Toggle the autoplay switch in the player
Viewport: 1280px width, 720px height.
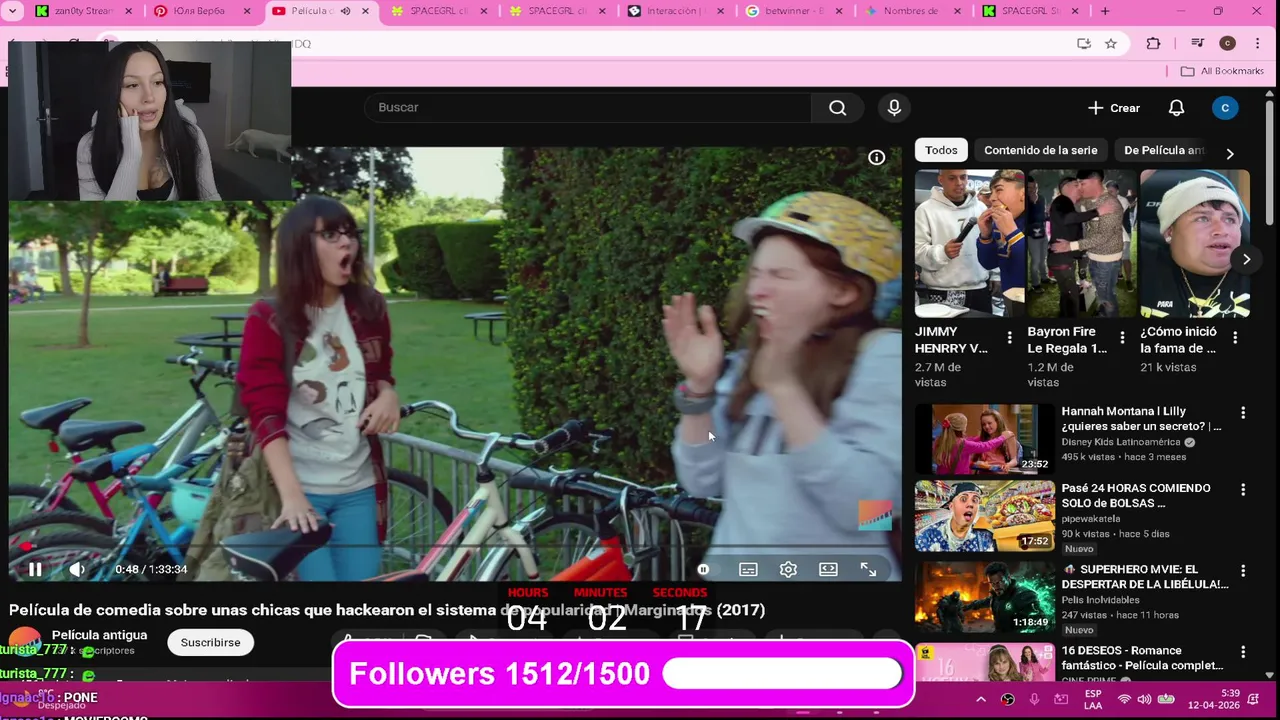click(704, 569)
